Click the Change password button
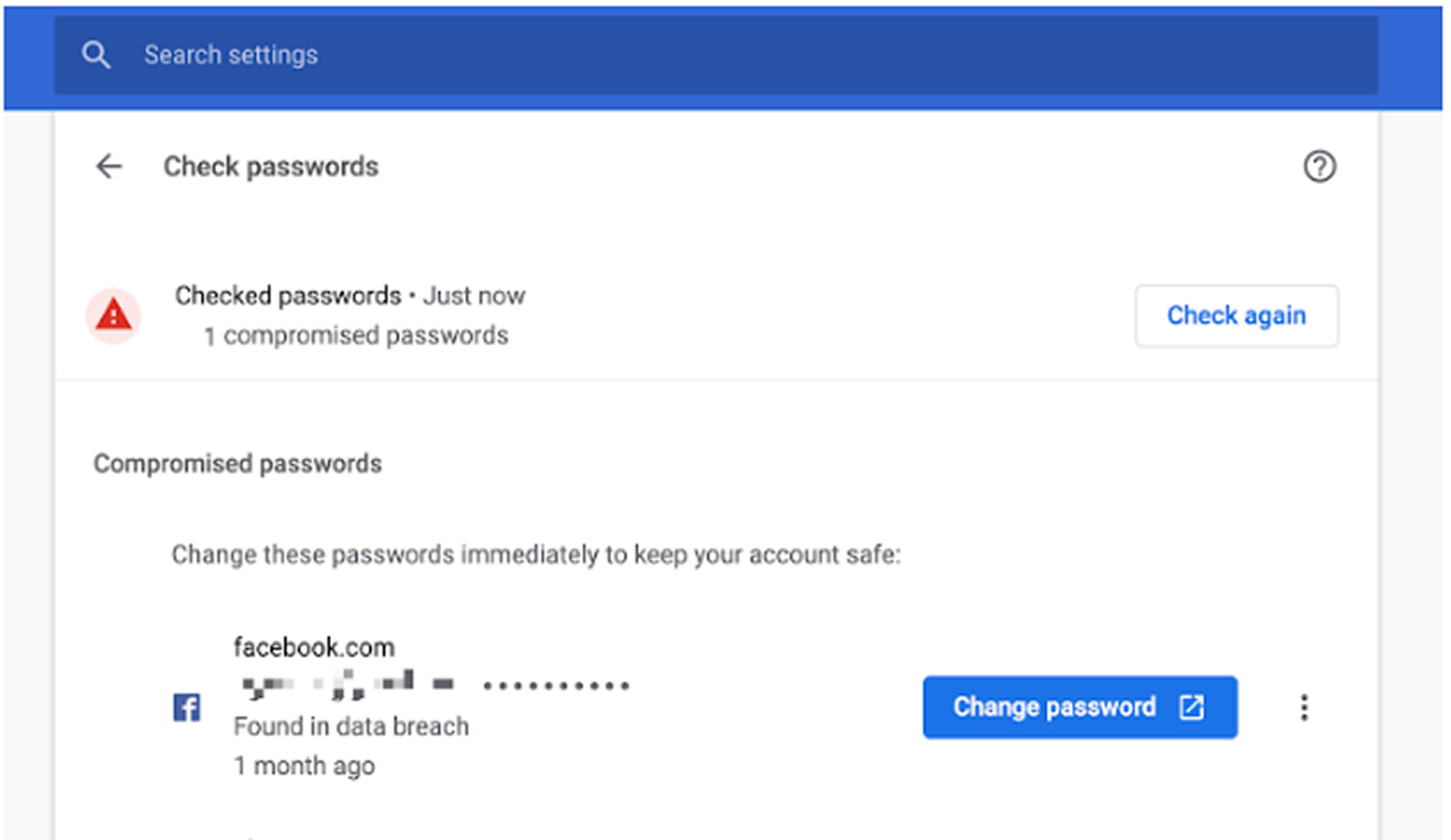The image size is (1451, 840). [1080, 707]
